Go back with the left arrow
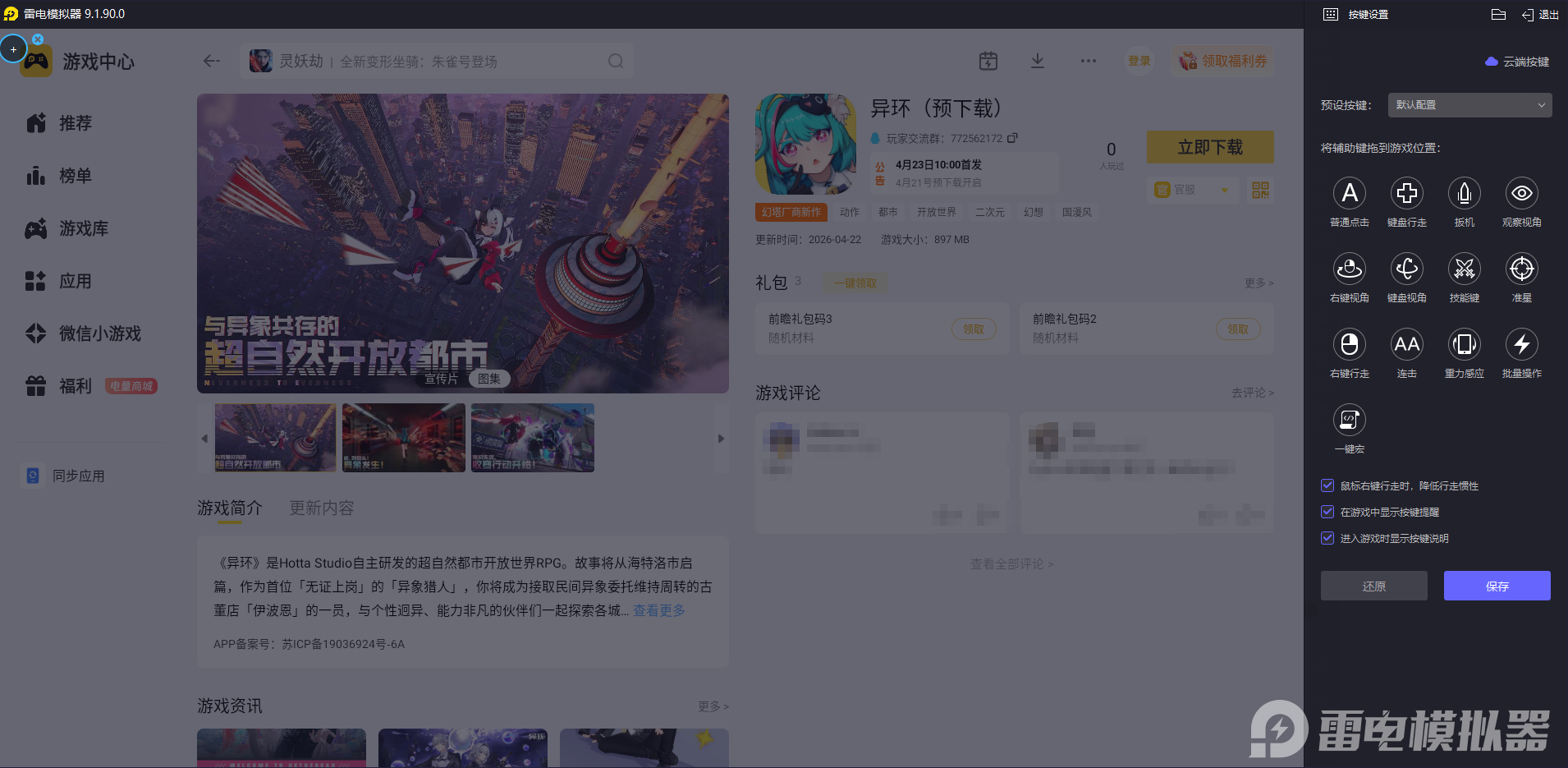This screenshot has width=1568, height=768. (212, 61)
